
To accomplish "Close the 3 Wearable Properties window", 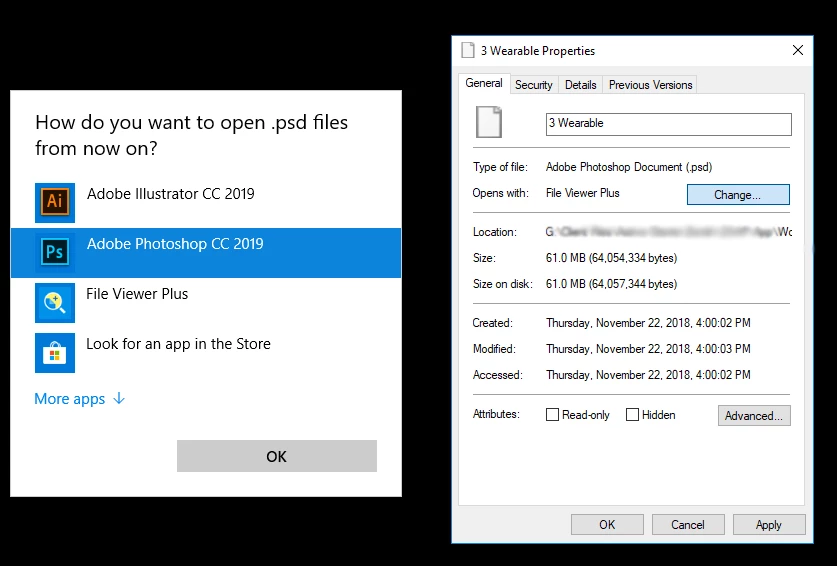I will click(797, 50).
